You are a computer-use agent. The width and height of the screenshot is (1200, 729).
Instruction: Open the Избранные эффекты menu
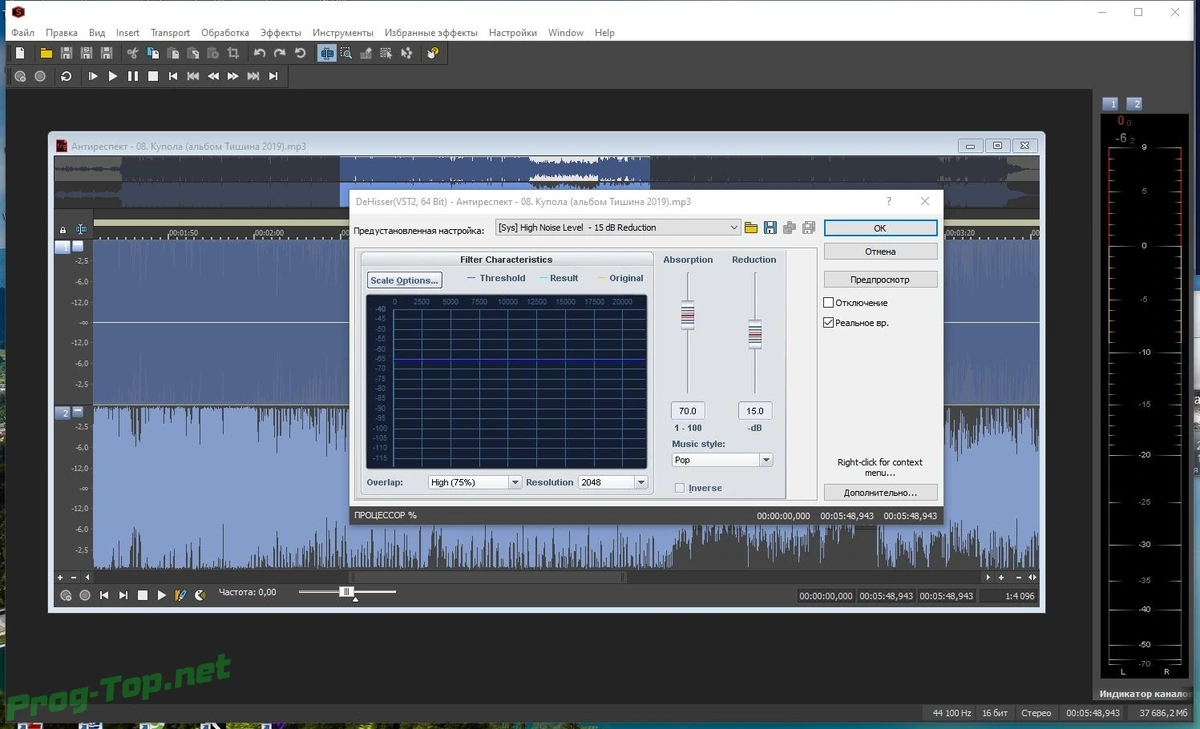coord(431,32)
